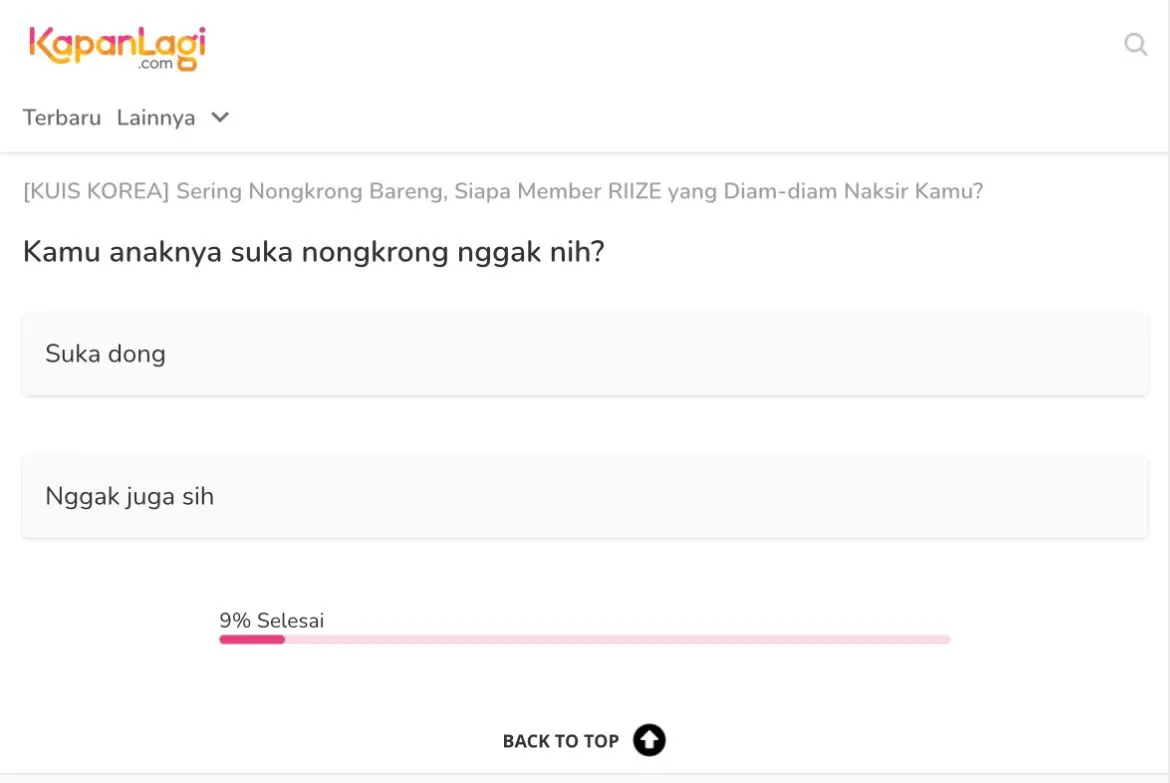Click the question "Kamu anaknya suka nongkrong nggak nih?"
This screenshot has width=1170, height=783.
314,252
